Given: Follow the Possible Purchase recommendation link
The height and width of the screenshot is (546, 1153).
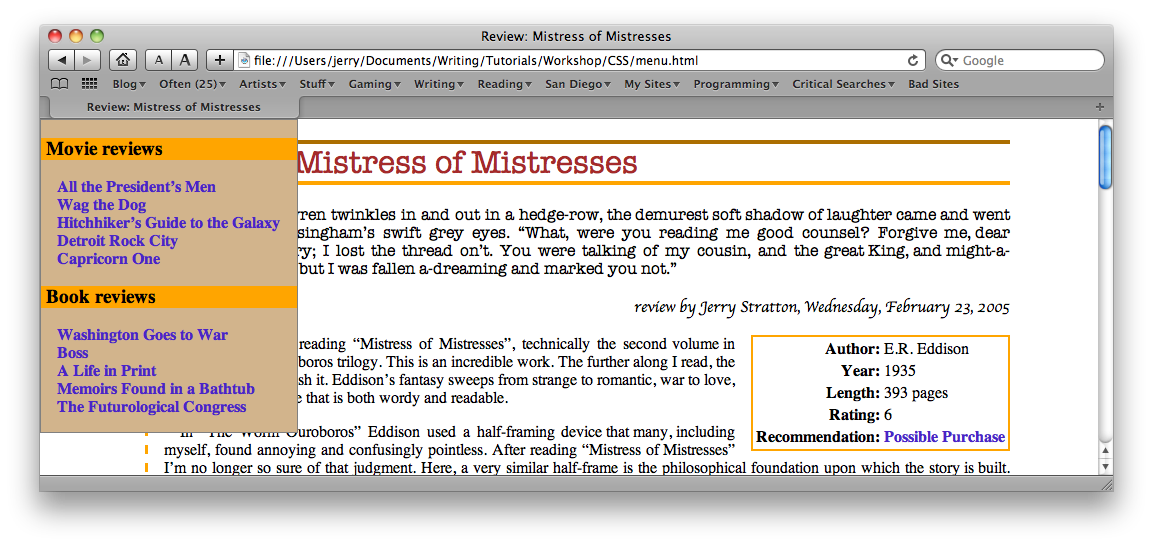Looking at the screenshot, I should tap(944, 437).
